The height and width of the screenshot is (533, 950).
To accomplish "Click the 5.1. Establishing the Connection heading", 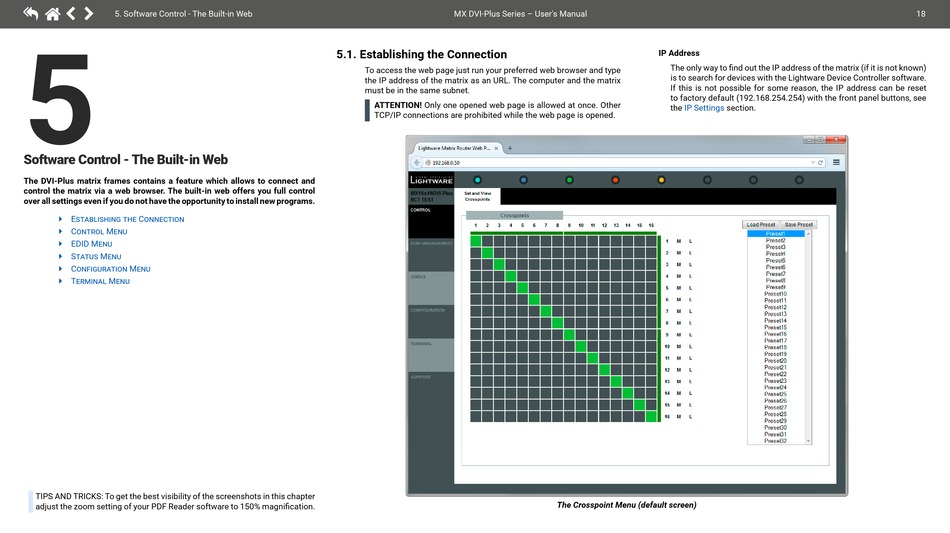I will pos(422,55).
